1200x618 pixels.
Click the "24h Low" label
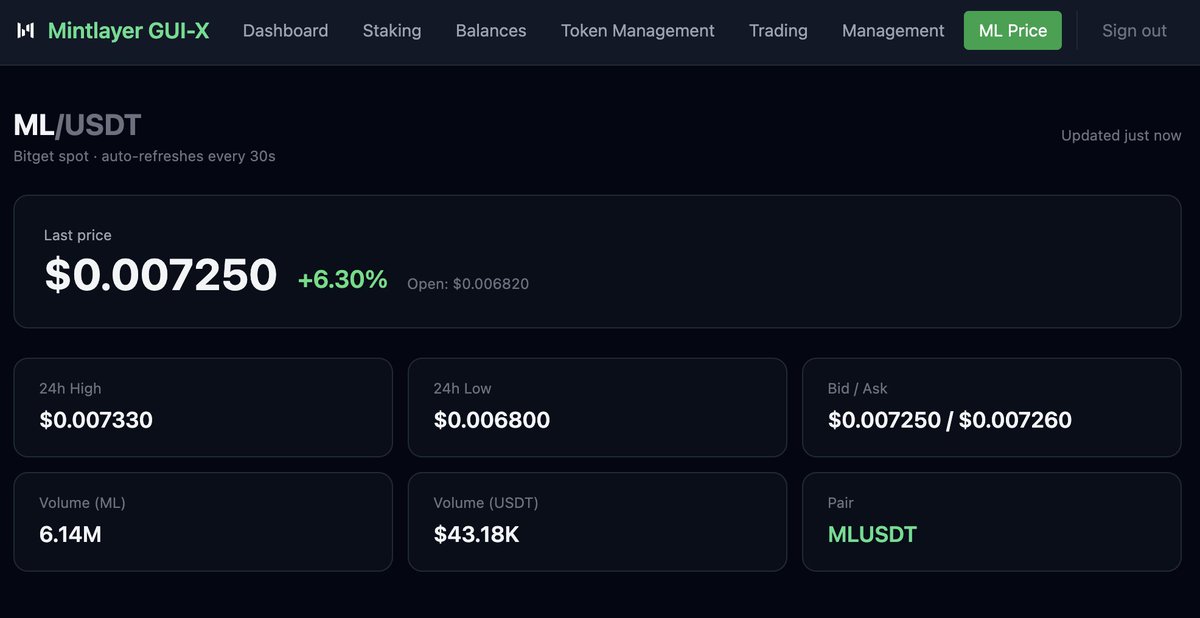click(463, 388)
